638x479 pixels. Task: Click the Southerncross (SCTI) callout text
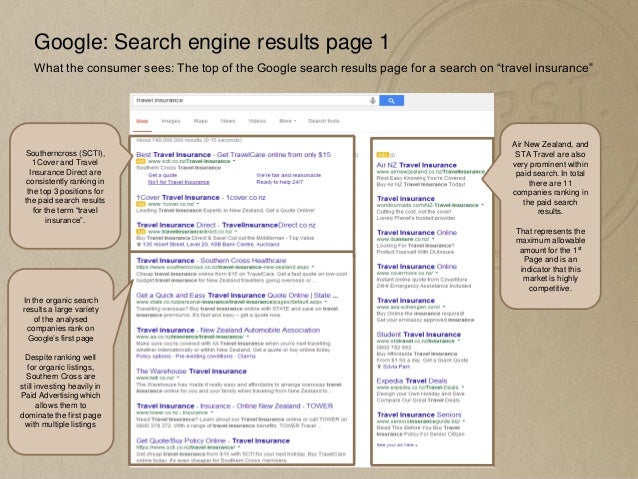point(65,186)
